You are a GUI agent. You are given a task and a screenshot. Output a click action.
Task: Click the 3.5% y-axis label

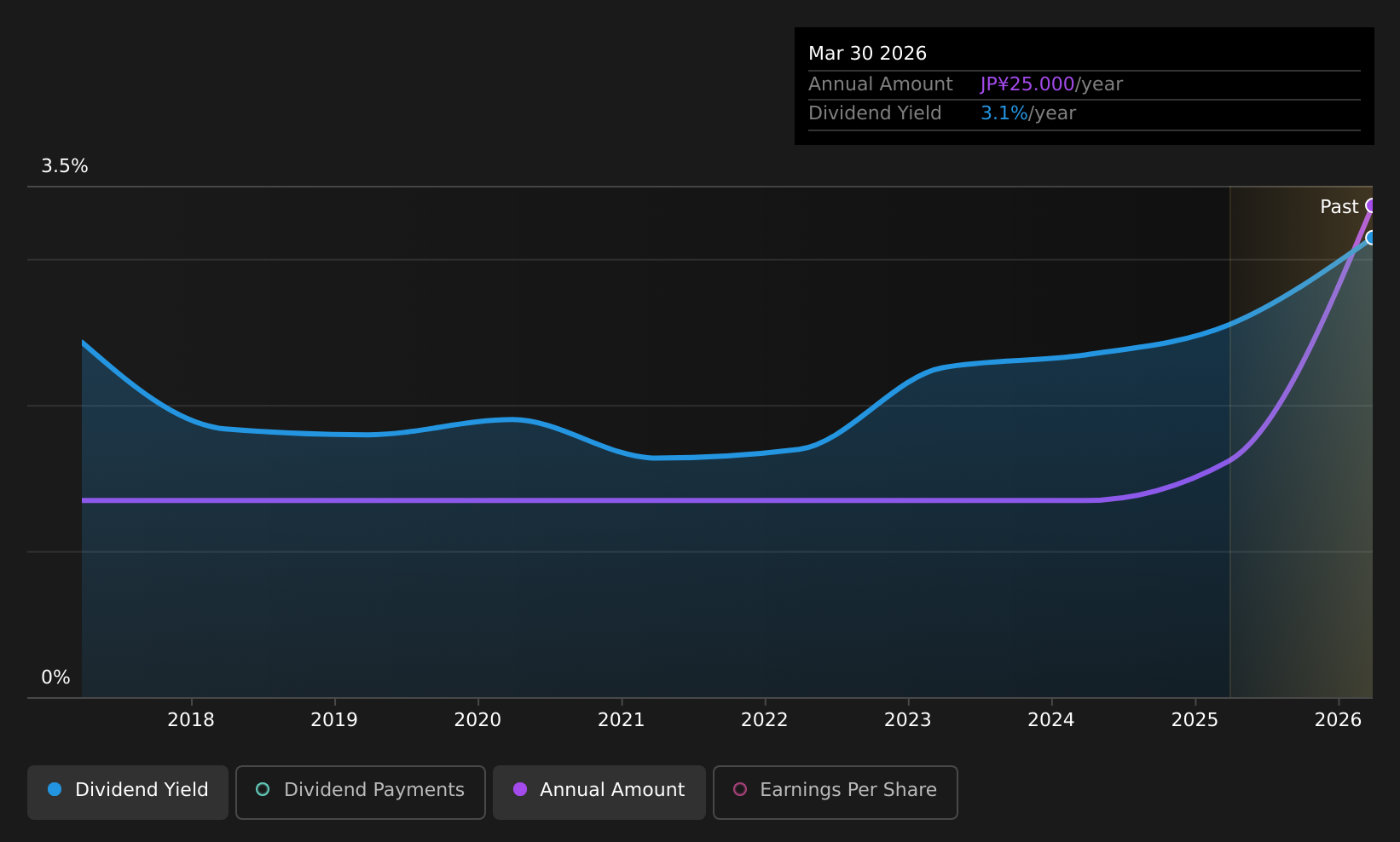pyautogui.click(x=65, y=166)
